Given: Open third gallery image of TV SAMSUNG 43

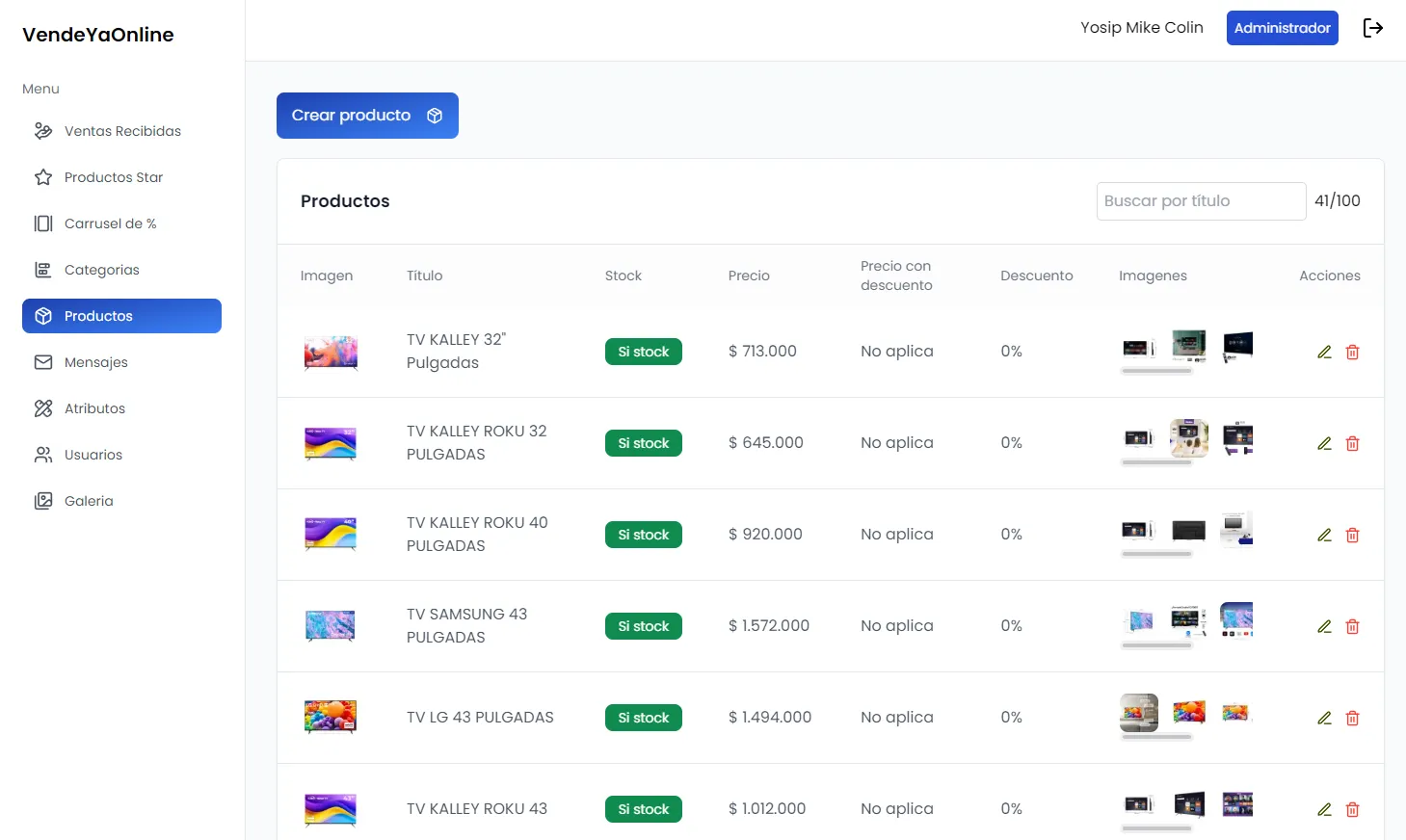Looking at the screenshot, I should tap(1236, 621).
